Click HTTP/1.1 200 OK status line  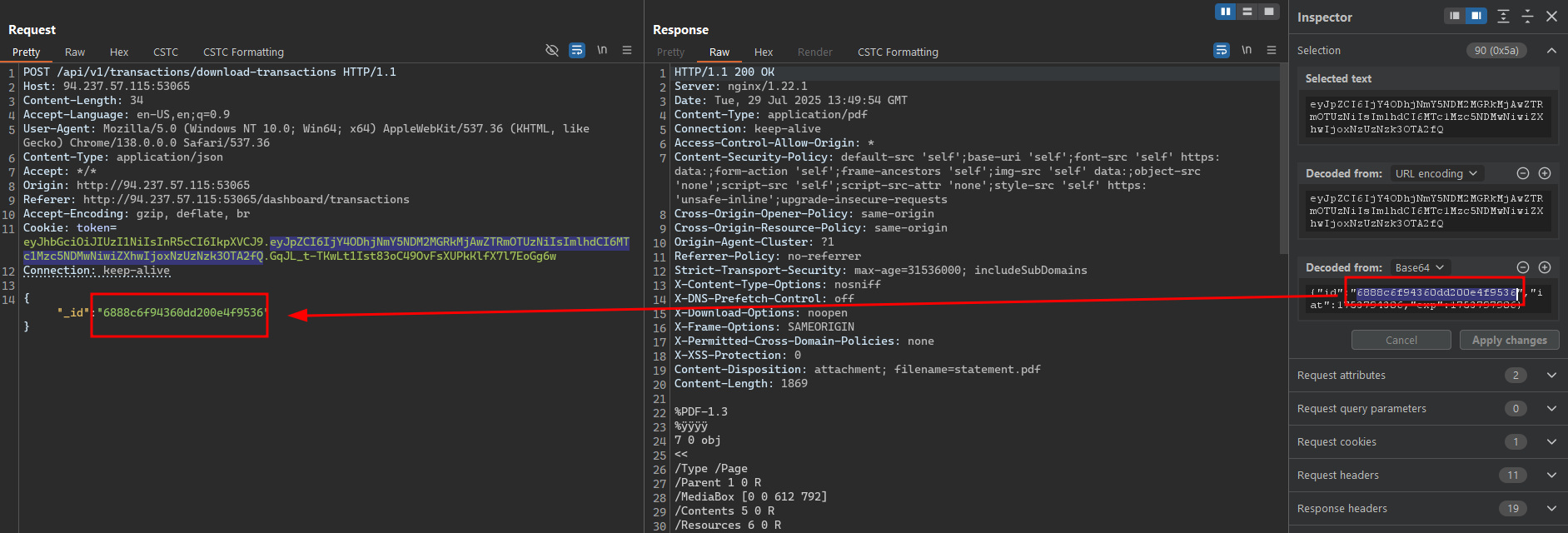[x=724, y=72]
